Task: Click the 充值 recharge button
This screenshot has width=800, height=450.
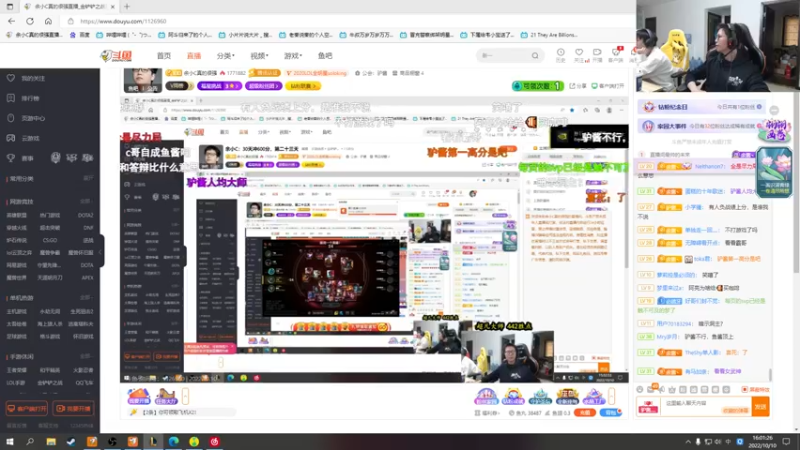Action: pyautogui.click(x=585, y=412)
